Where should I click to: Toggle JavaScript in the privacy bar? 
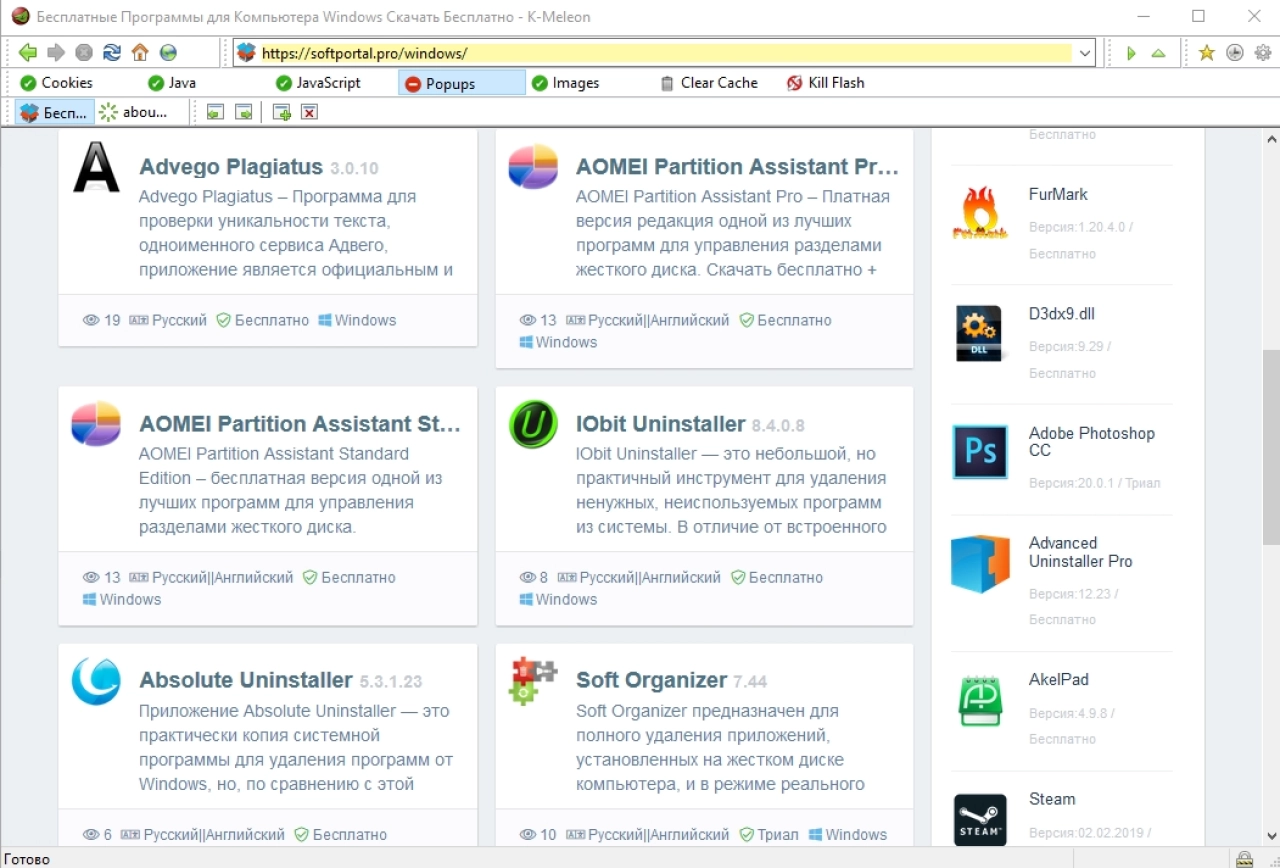click(x=318, y=83)
